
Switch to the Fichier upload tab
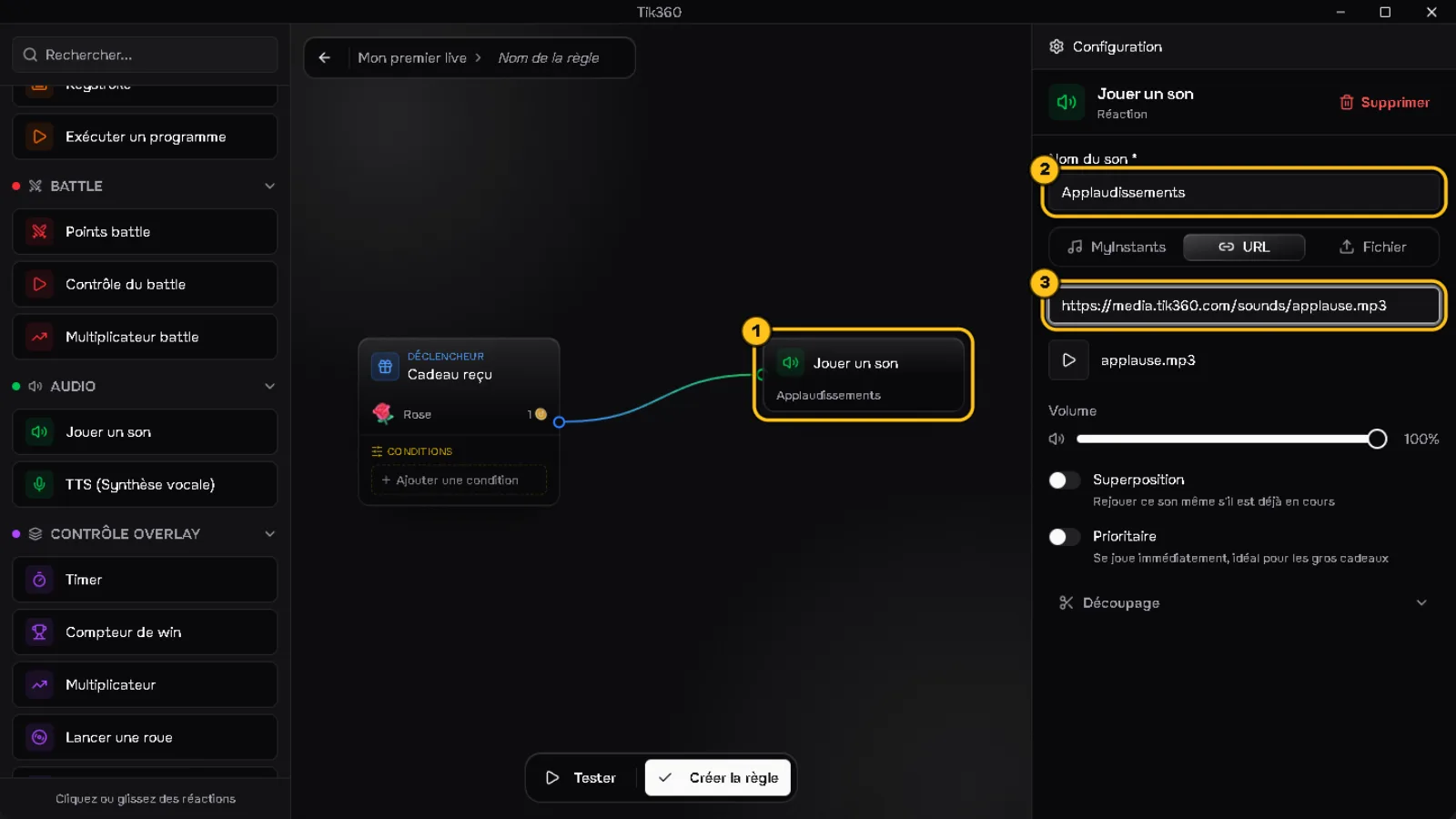coord(1372,247)
